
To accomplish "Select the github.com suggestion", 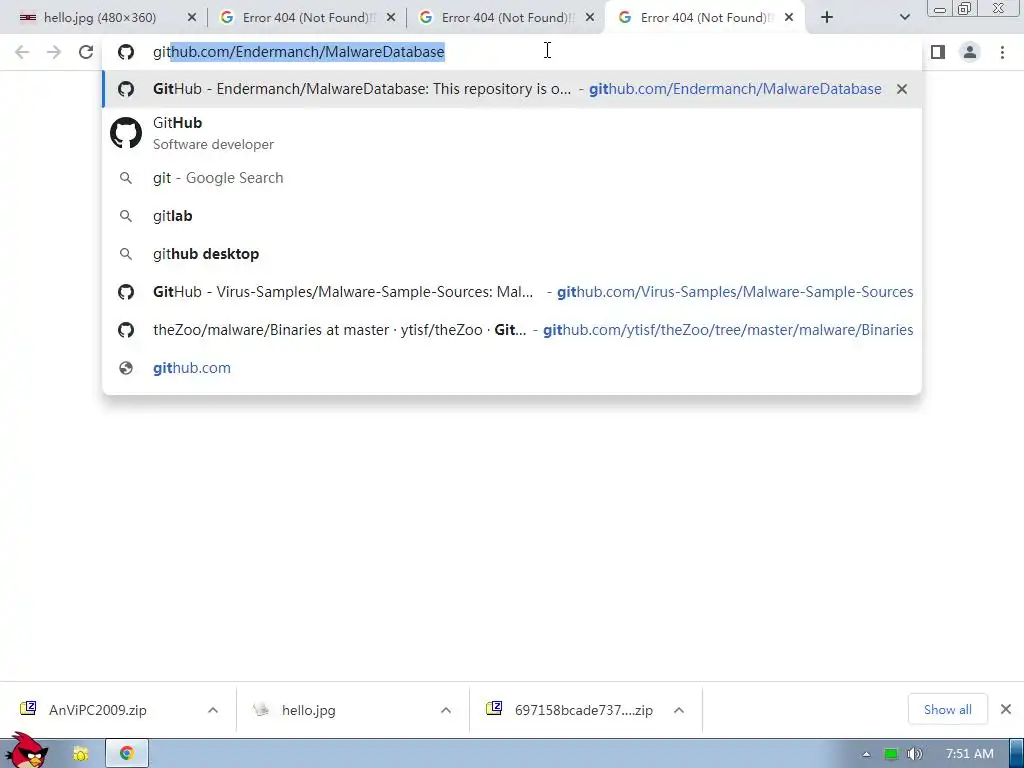I will [x=512, y=368].
